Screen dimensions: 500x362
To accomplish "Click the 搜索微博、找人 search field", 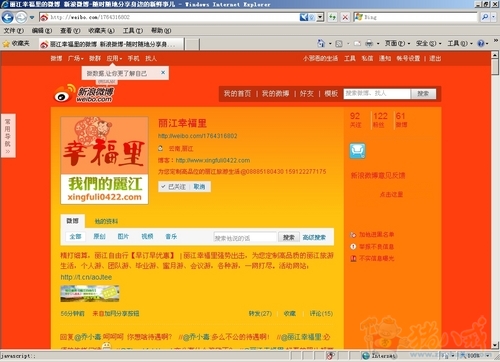I will coord(377,94).
